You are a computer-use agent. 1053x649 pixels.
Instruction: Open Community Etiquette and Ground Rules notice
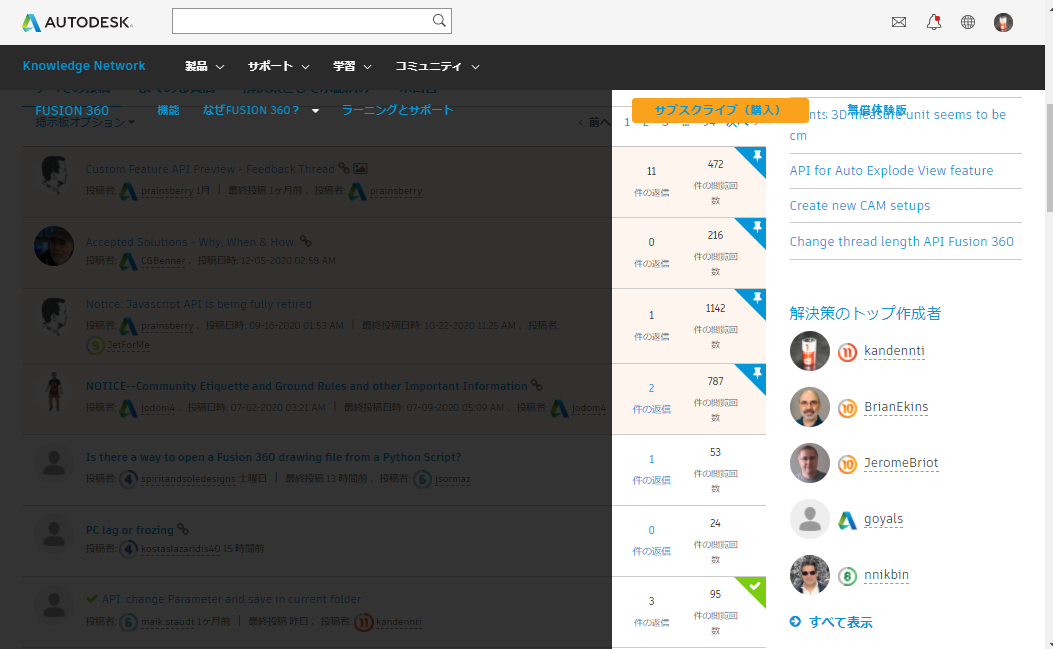click(306, 386)
